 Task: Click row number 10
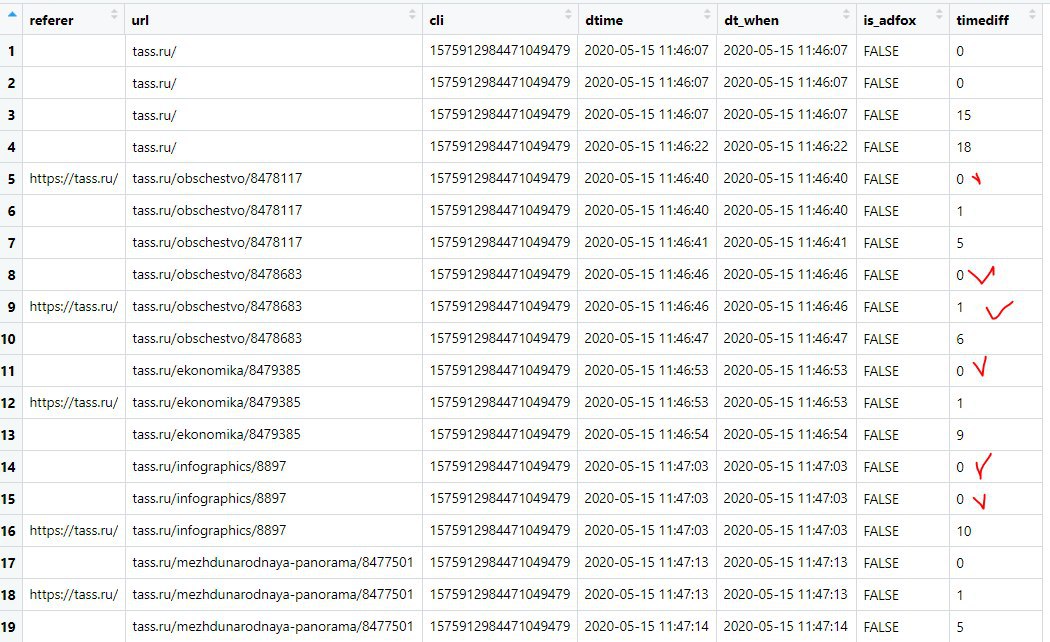[x=8, y=339]
